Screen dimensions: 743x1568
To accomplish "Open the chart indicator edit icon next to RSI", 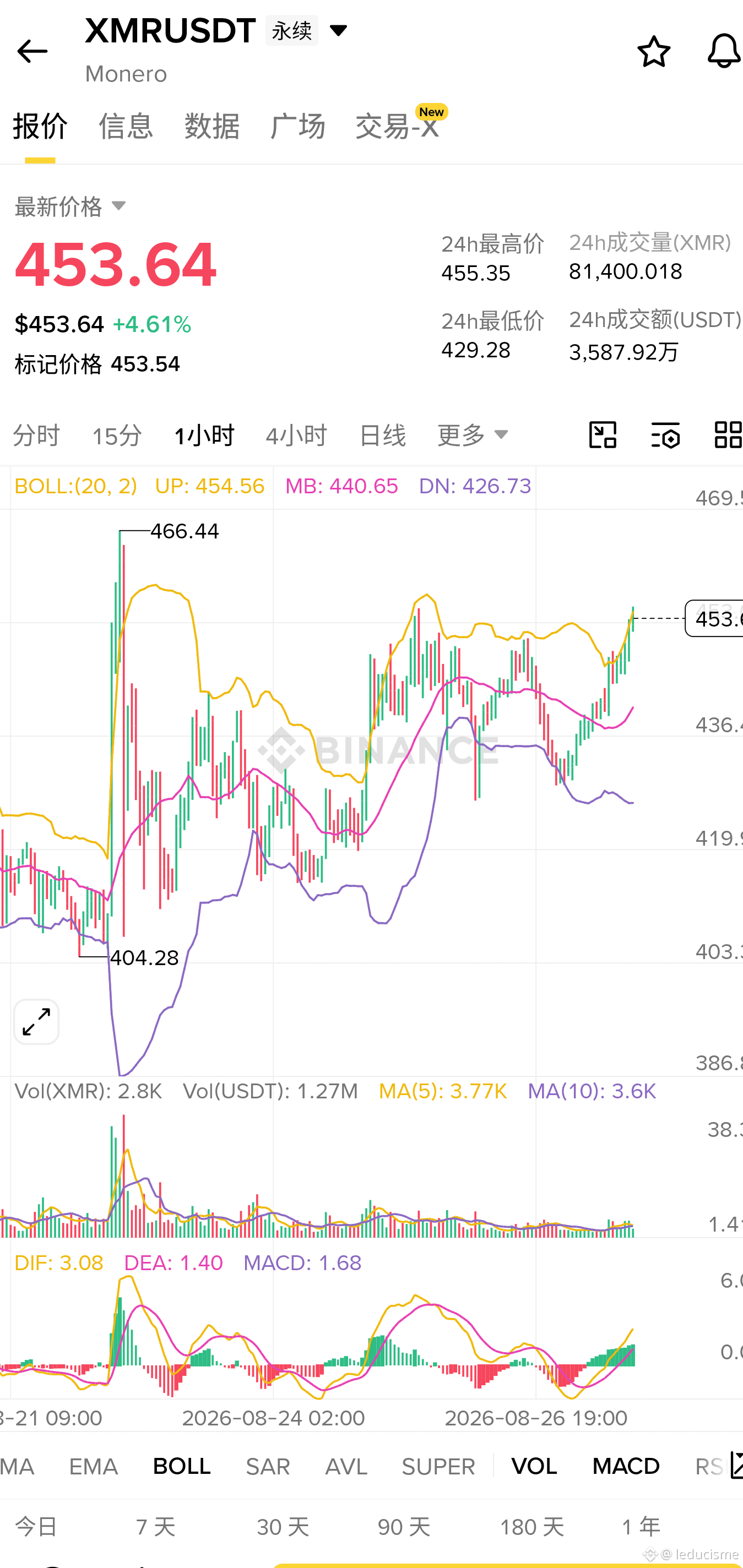I will tap(736, 1466).
